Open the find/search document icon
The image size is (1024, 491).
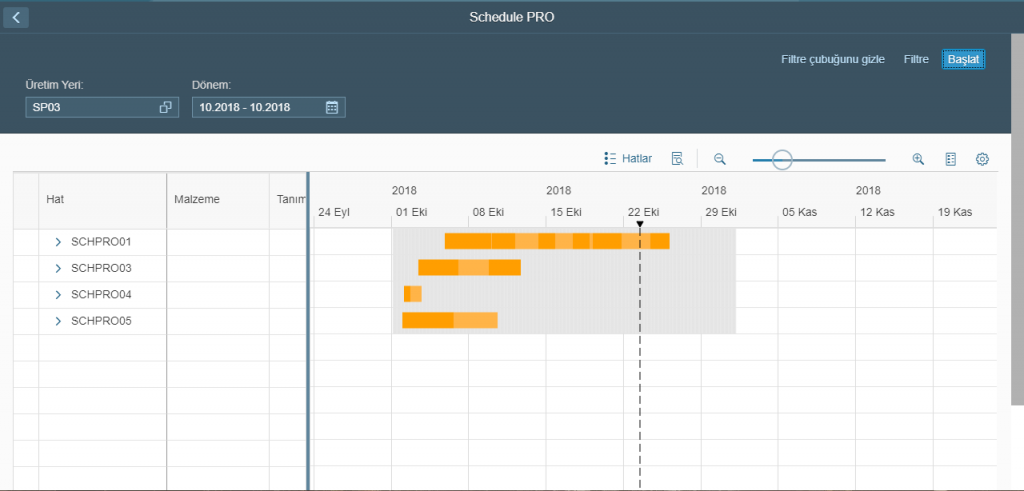(x=677, y=158)
